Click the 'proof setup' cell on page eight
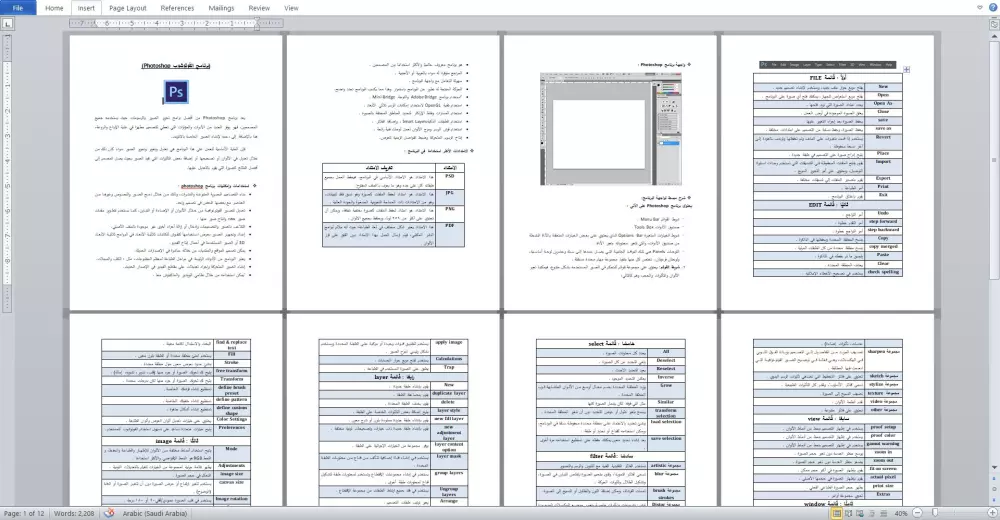This screenshot has width=1000, height=520. click(x=883, y=427)
